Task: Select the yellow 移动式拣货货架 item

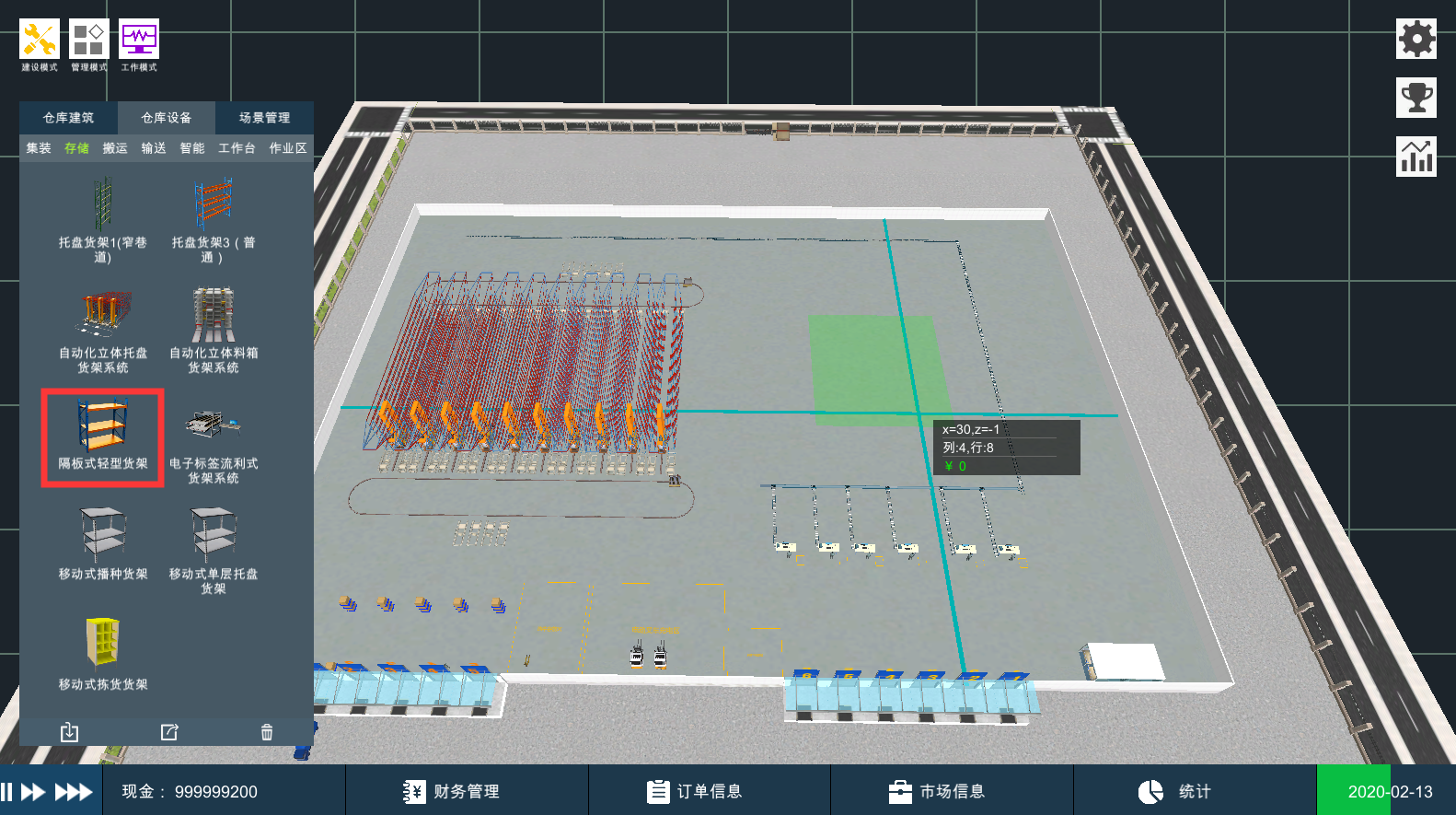Action: [x=103, y=652]
